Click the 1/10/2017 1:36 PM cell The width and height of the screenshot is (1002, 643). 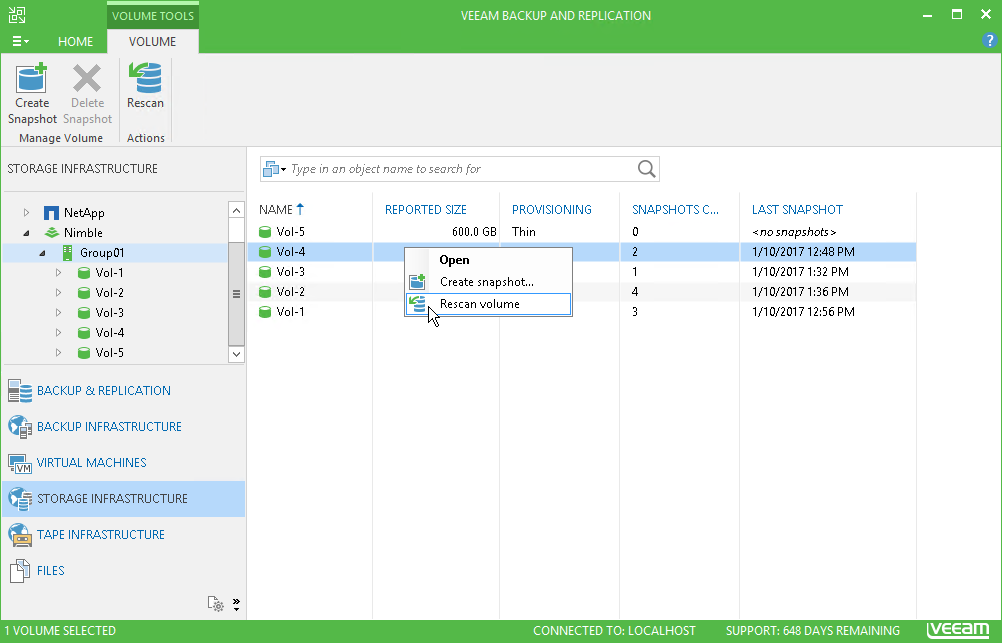click(800, 291)
